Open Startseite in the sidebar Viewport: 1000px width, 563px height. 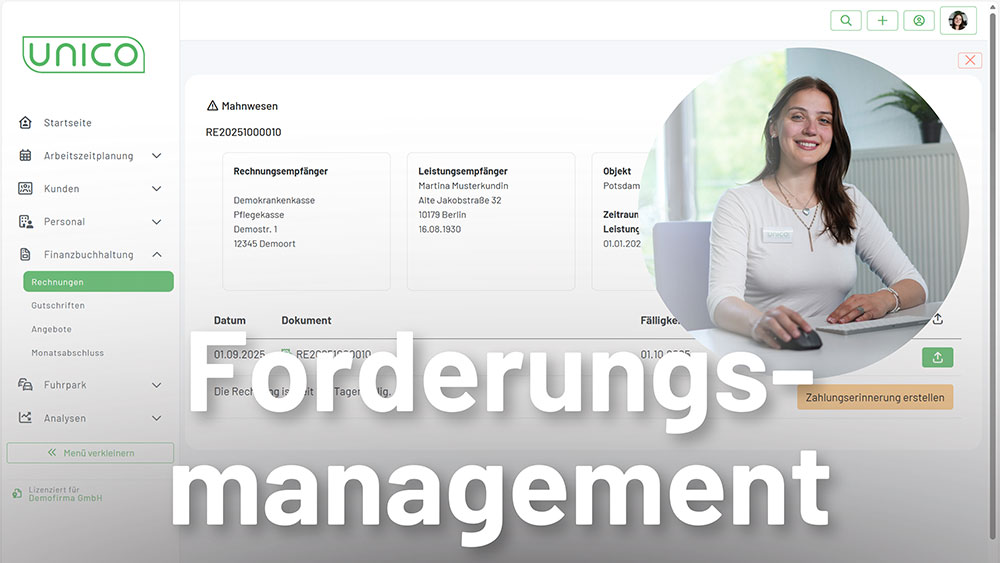[68, 122]
